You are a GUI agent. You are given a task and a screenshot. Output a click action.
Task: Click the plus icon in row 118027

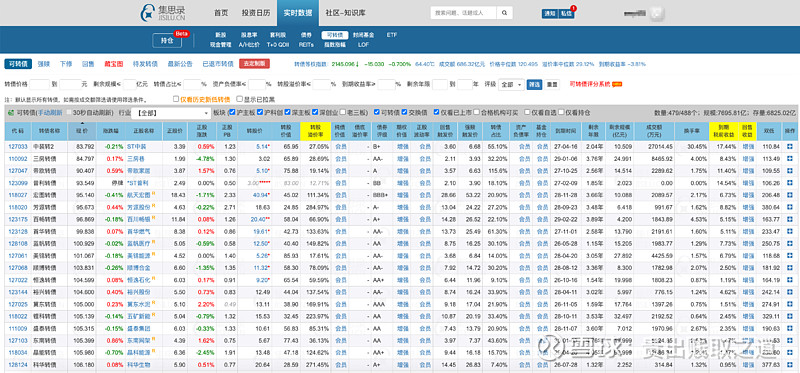point(790,194)
